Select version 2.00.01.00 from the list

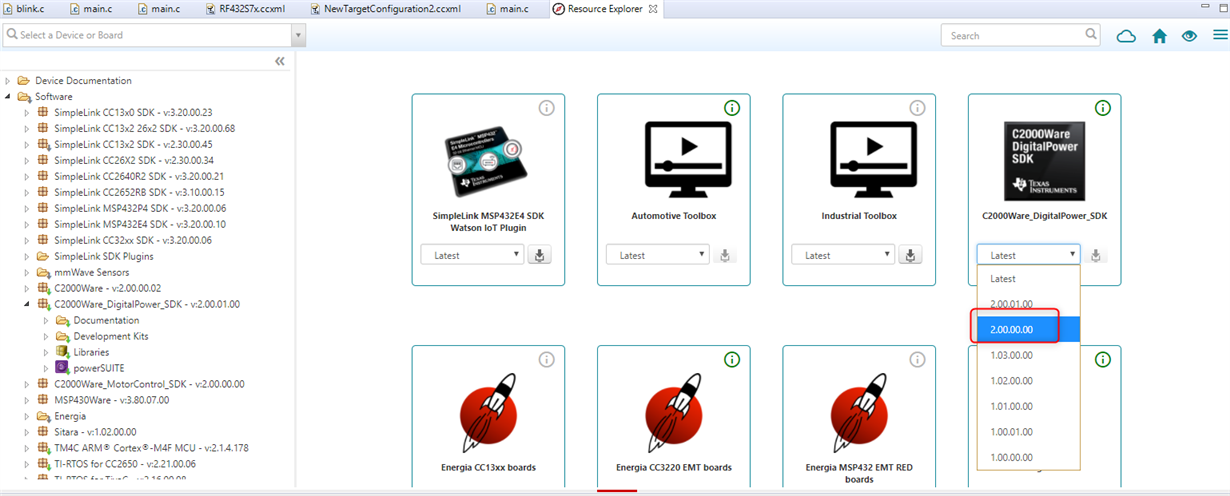(x=1029, y=304)
